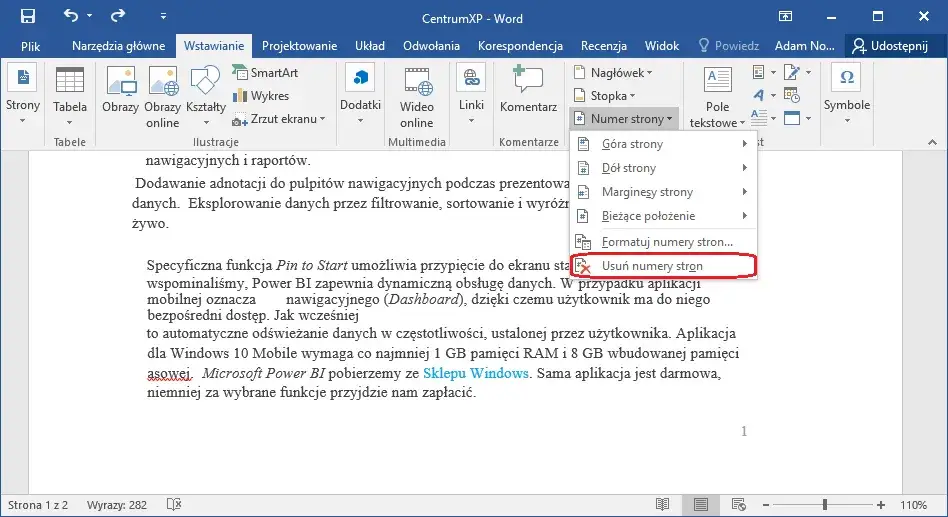The height and width of the screenshot is (517, 948).
Task: Click the zoom slider handle
Action: coord(825,504)
